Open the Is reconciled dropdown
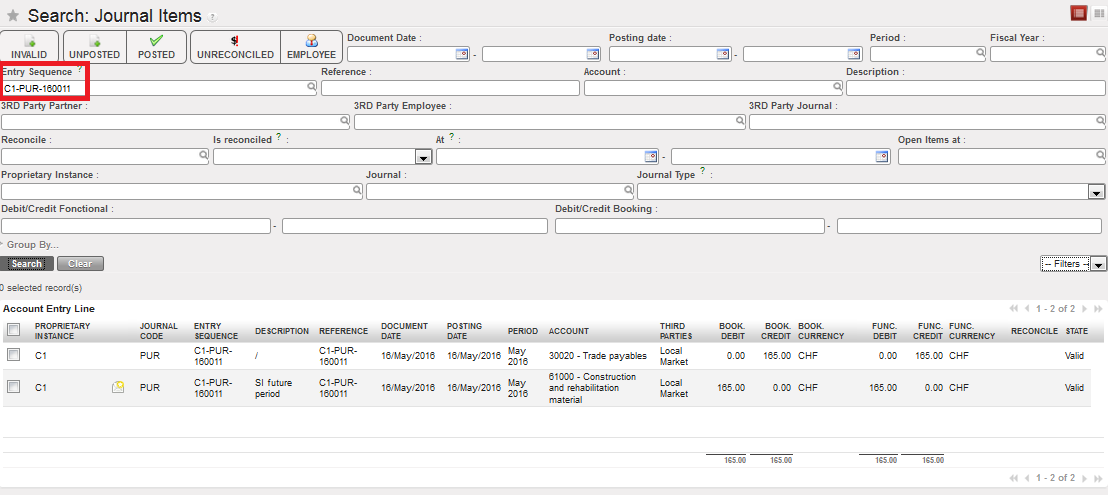1108x495 pixels. click(422, 157)
